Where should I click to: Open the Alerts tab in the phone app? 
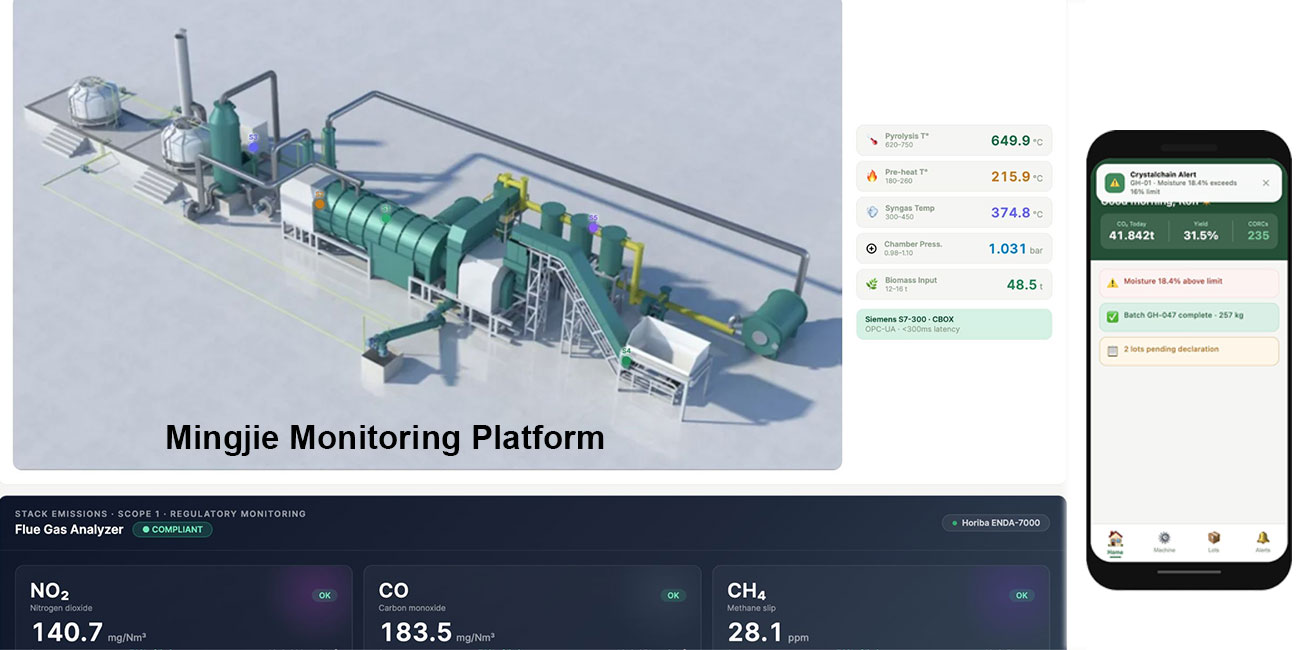[x=1262, y=542]
